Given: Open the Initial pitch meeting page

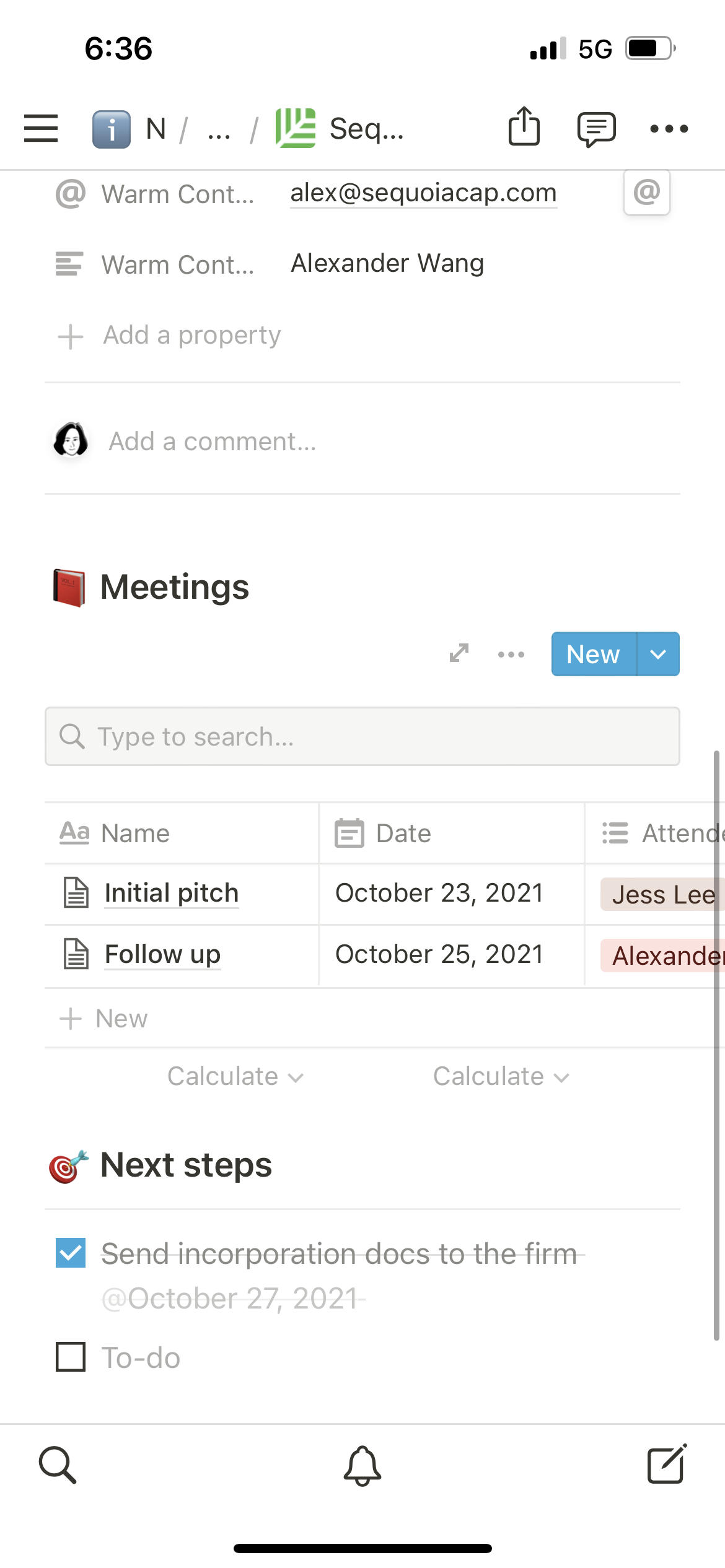Looking at the screenshot, I should coord(171,893).
